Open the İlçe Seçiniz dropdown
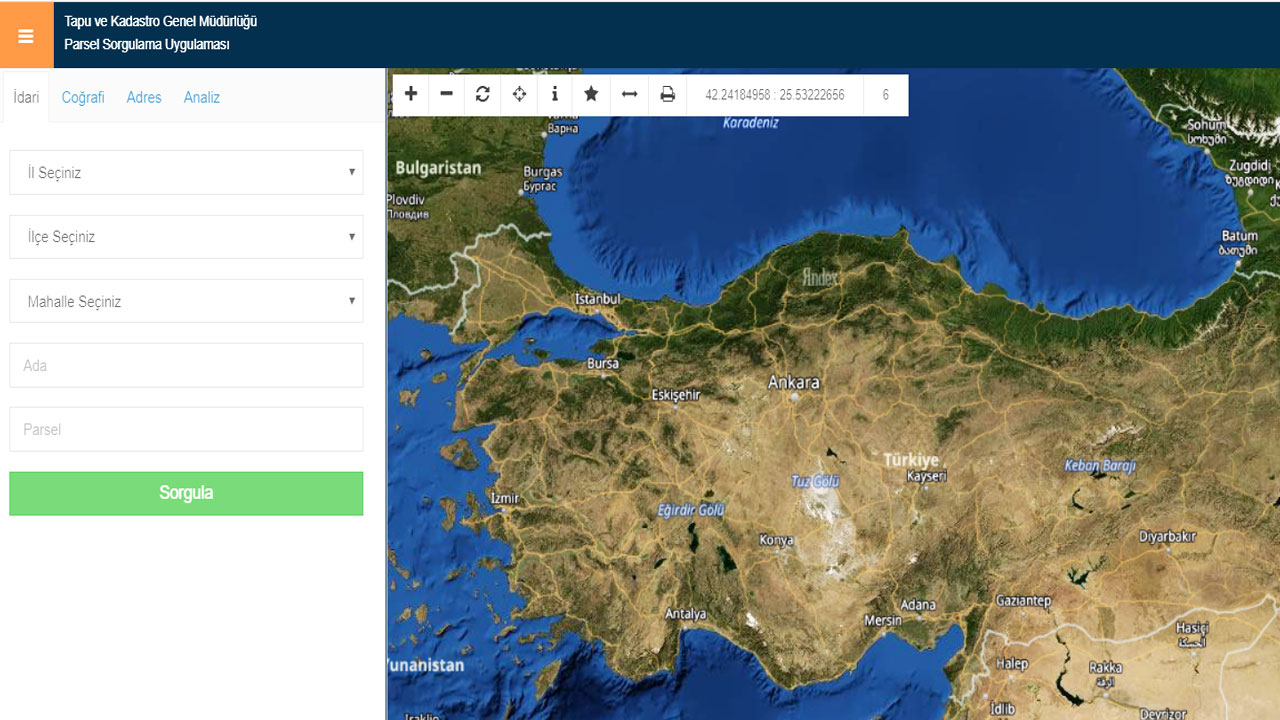This screenshot has width=1280, height=720. (186, 237)
